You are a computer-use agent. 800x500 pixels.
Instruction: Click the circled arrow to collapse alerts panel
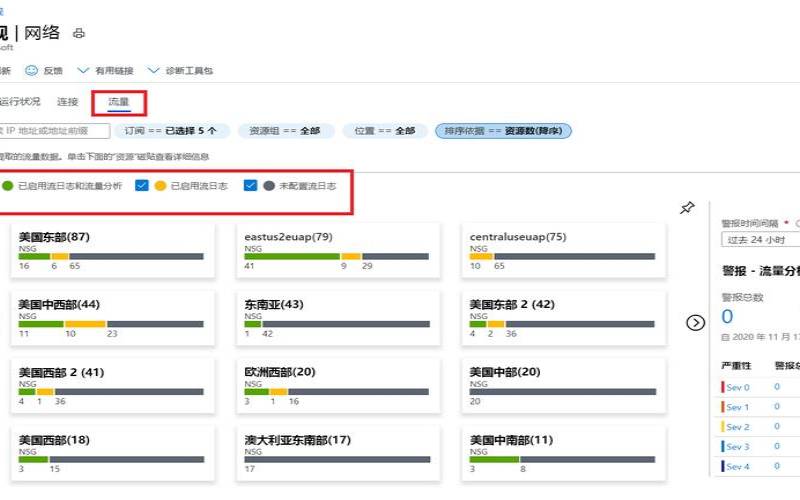click(696, 322)
